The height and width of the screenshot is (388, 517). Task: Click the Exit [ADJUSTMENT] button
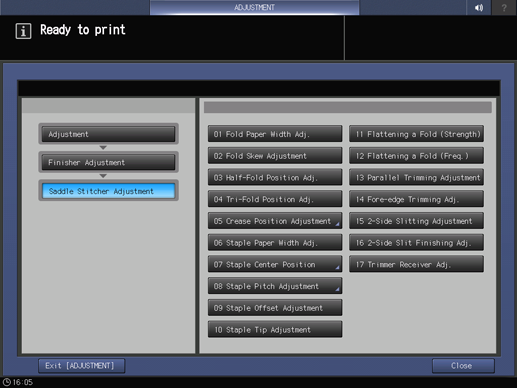click(x=82, y=366)
